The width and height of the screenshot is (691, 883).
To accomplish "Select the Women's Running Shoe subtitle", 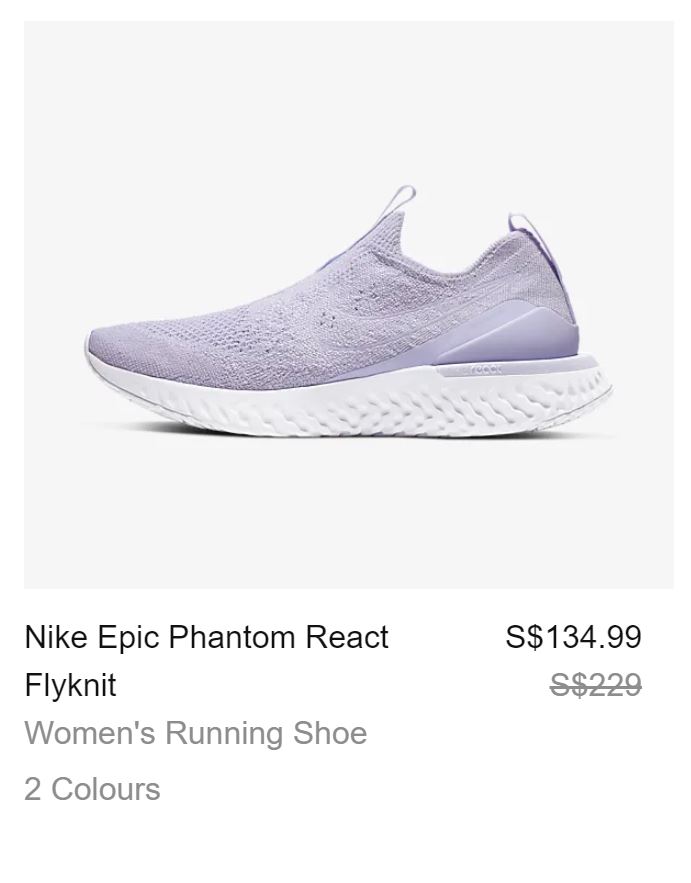I will (195, 733).
